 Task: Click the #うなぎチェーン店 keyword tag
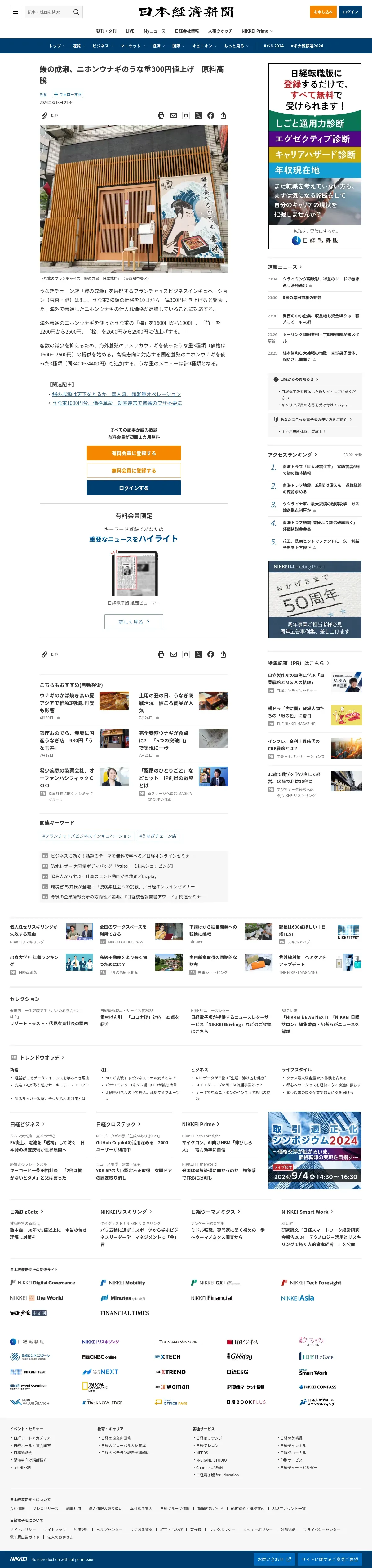click(158, 836)
